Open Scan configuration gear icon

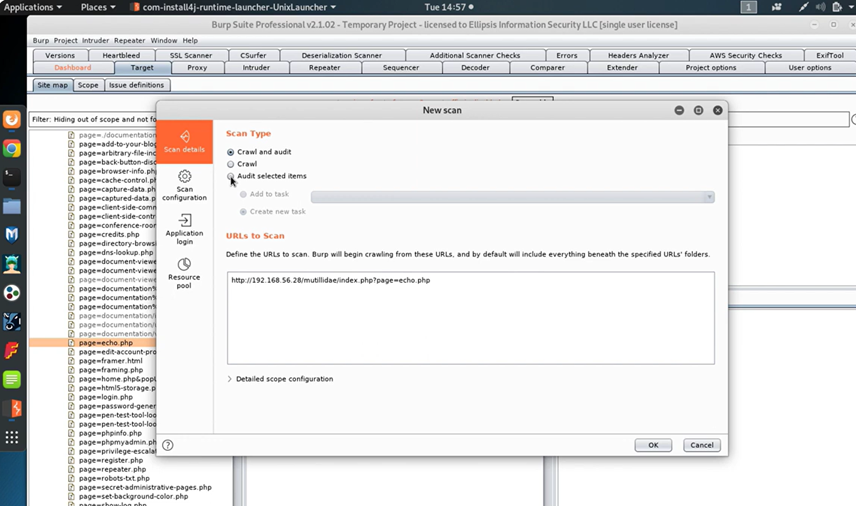coord(185,176)
